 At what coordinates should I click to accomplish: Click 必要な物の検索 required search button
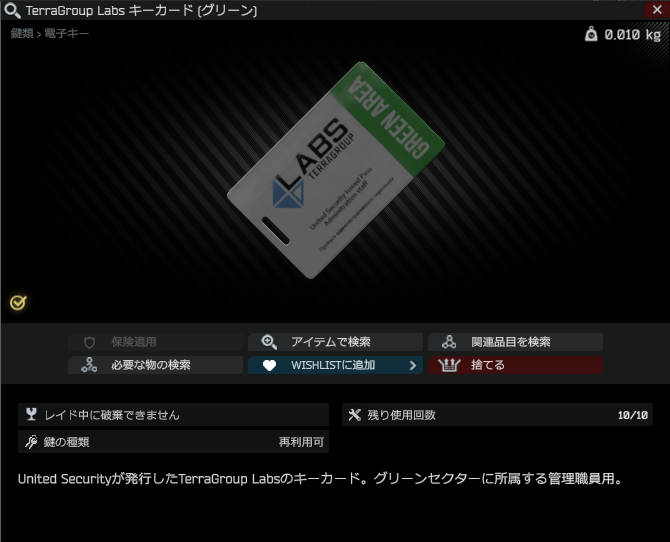[x=156, y=365]
